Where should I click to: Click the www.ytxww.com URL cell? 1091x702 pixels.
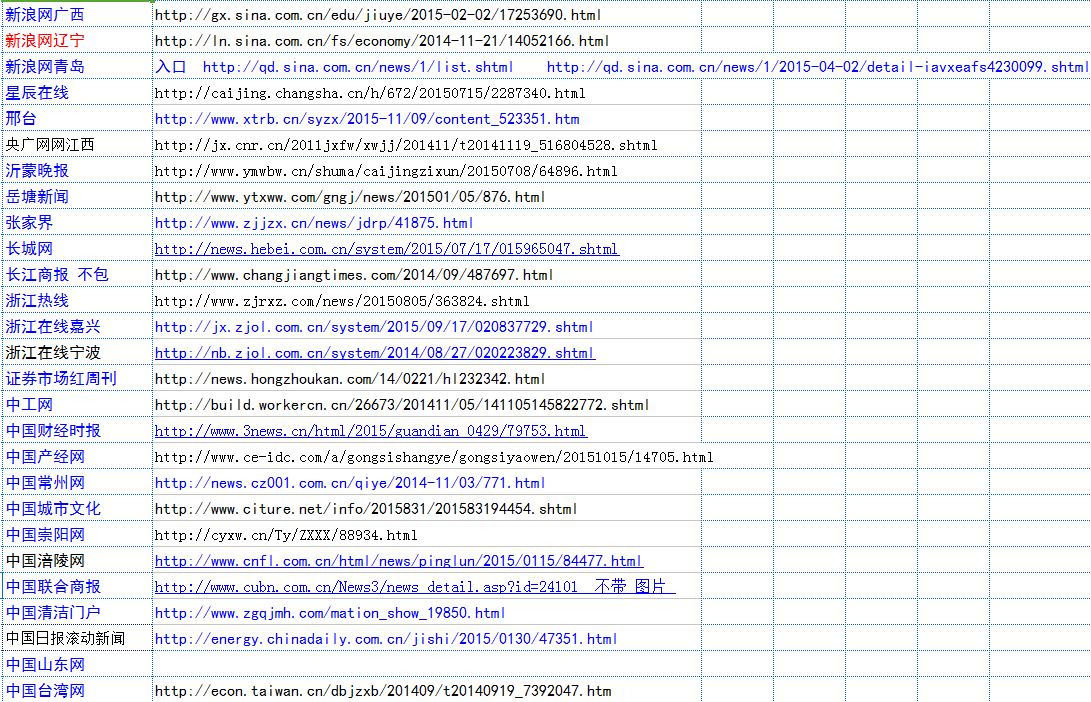(427, 196)
